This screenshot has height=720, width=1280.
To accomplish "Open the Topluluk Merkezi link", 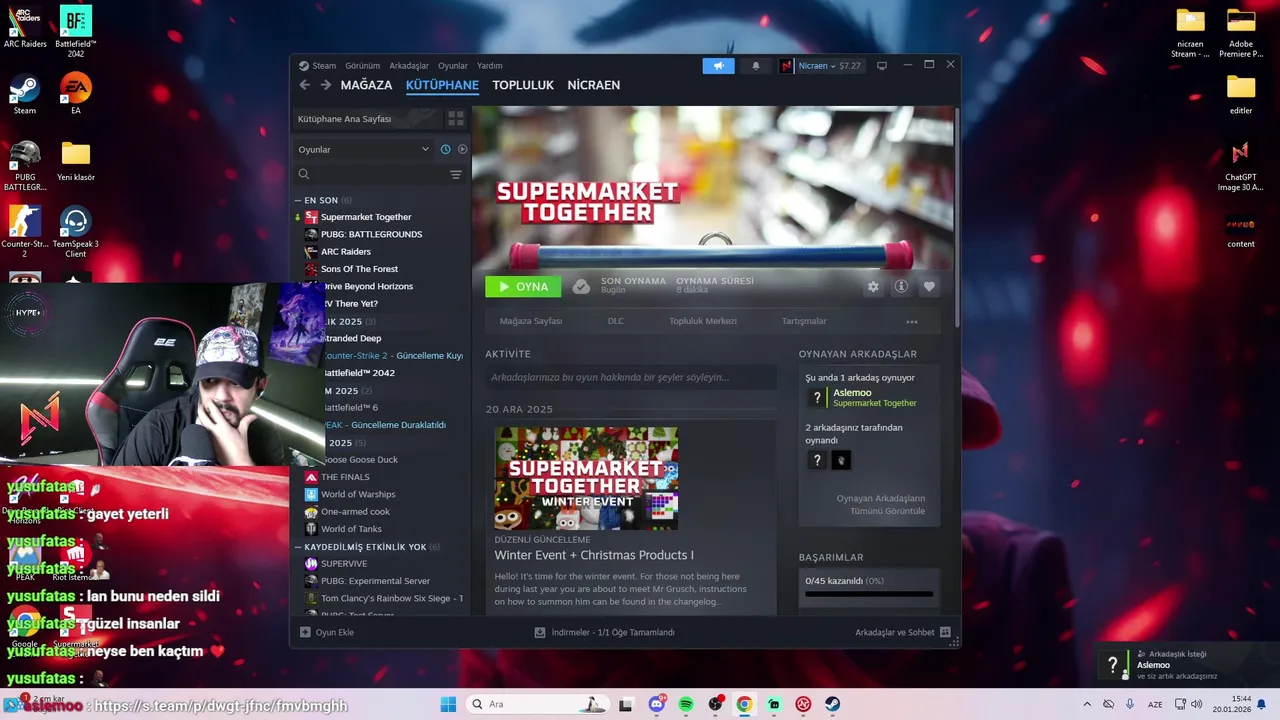I will [703, 321].
